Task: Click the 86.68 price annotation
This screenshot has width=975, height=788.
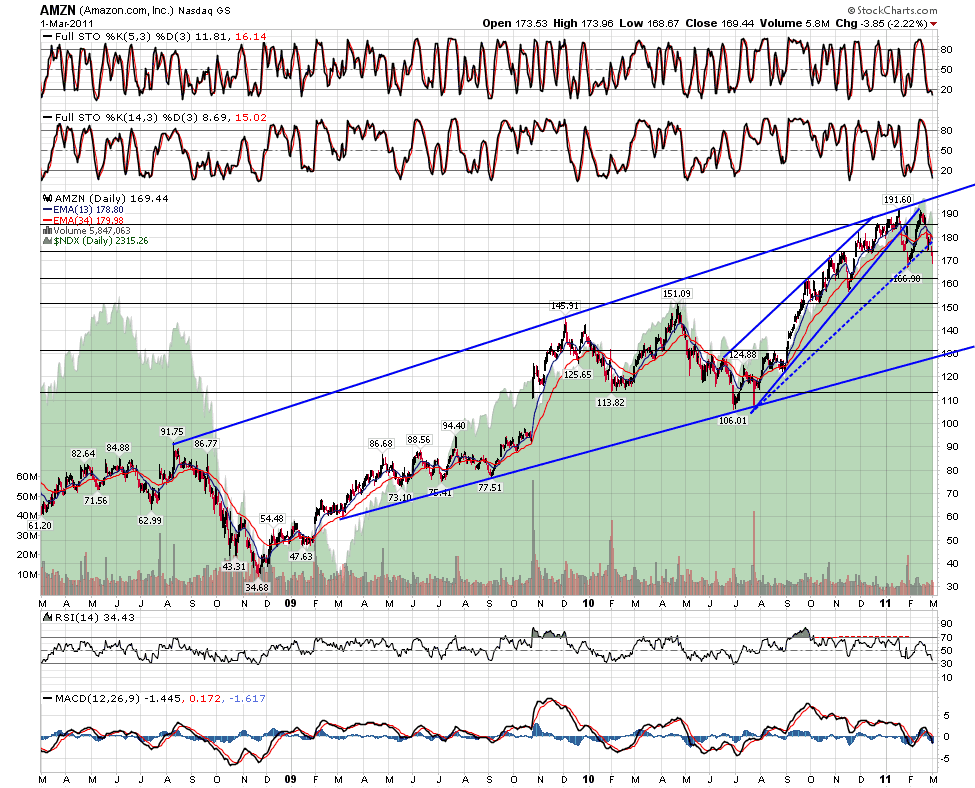Action: coord(381,444)
